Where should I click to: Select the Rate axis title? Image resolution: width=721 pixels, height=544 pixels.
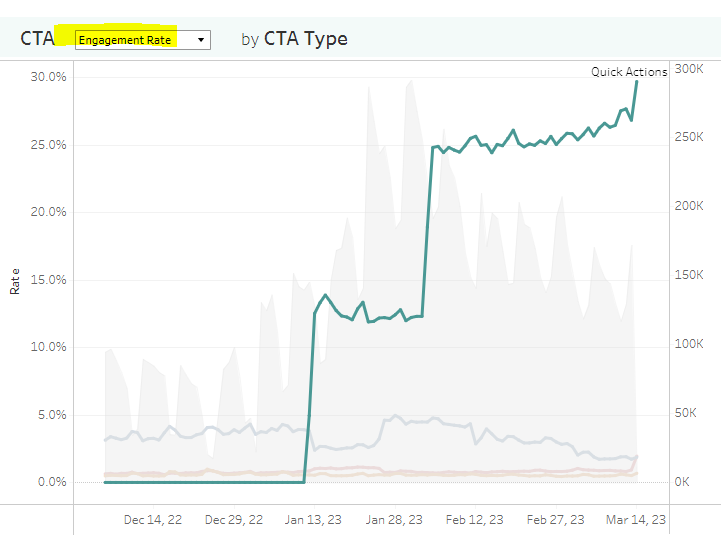15,281
